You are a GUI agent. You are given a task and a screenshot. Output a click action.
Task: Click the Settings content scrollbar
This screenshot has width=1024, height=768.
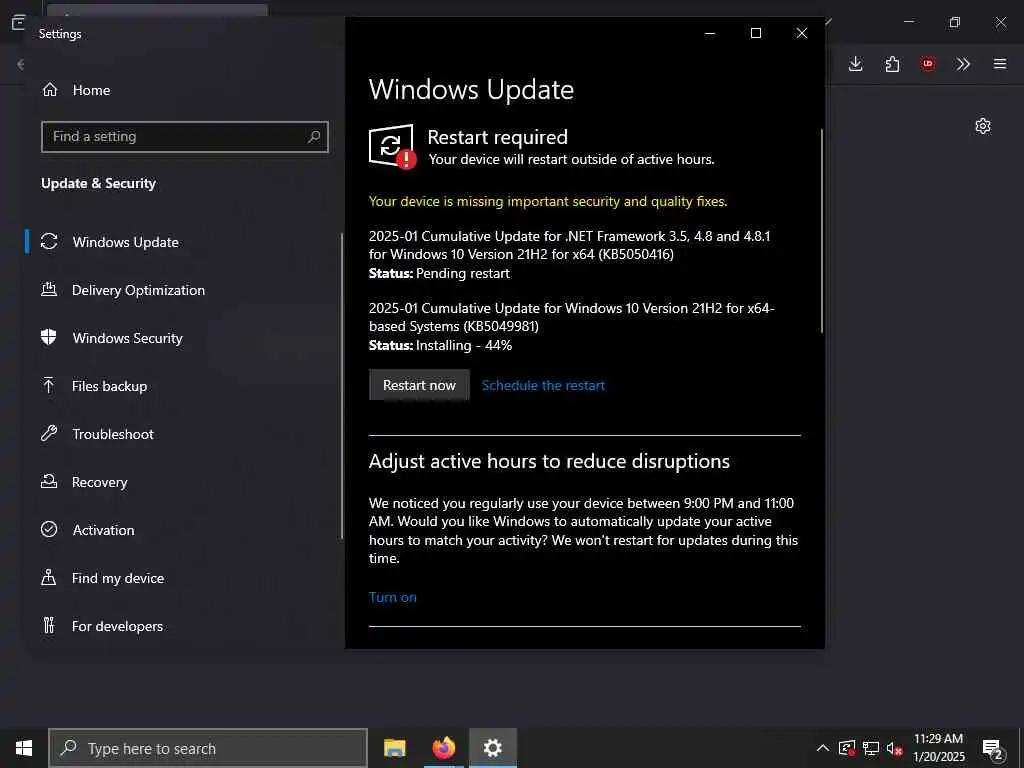tap(822, 231)
